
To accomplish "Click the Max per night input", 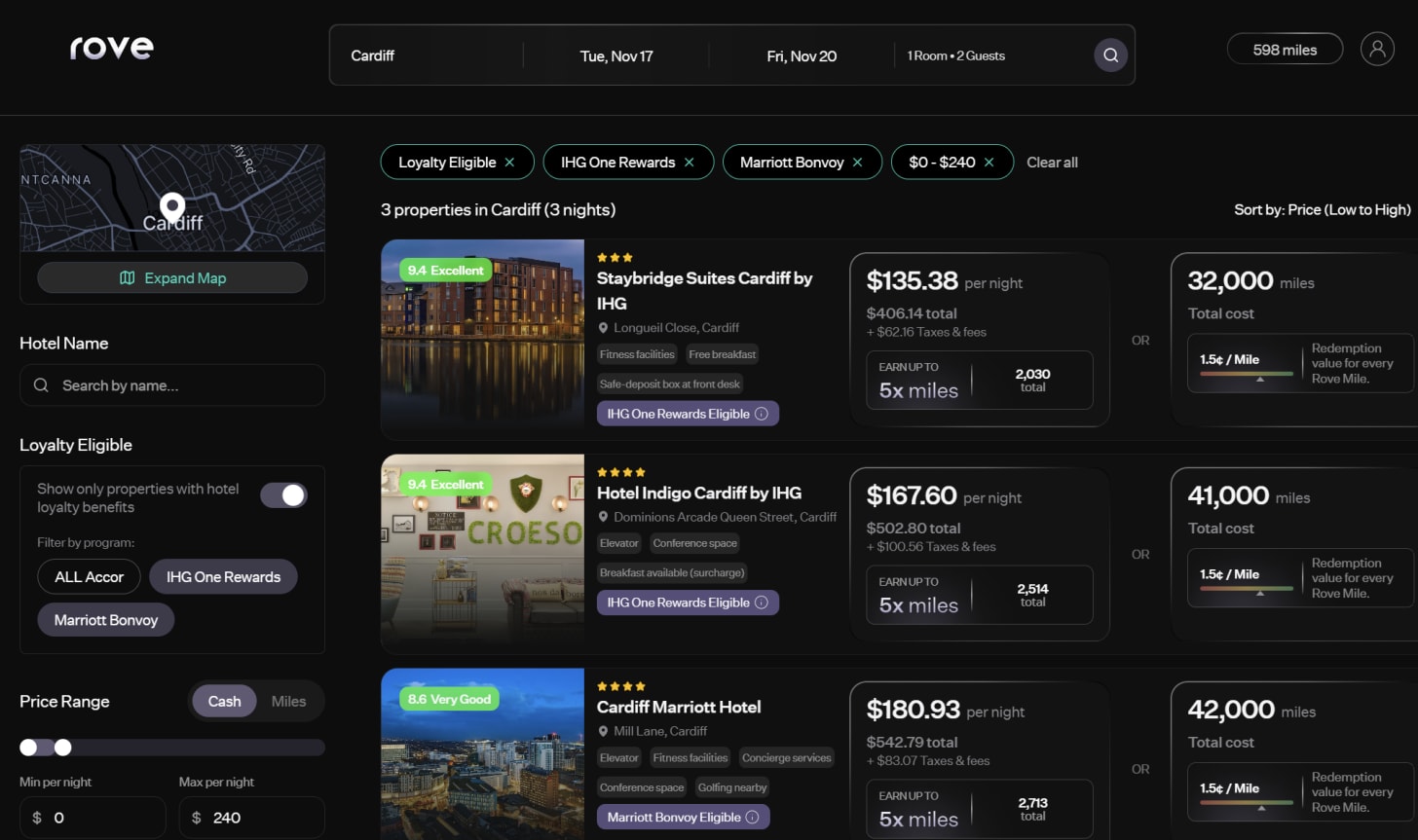I will click(251, 818).
